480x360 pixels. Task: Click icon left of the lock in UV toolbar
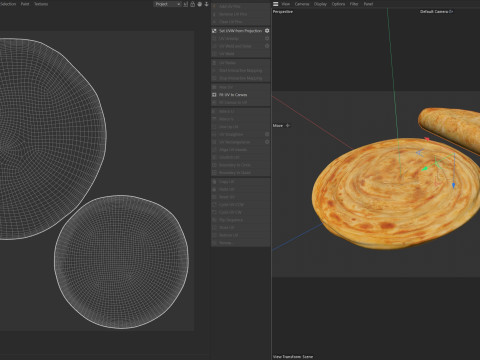[186, 4]
